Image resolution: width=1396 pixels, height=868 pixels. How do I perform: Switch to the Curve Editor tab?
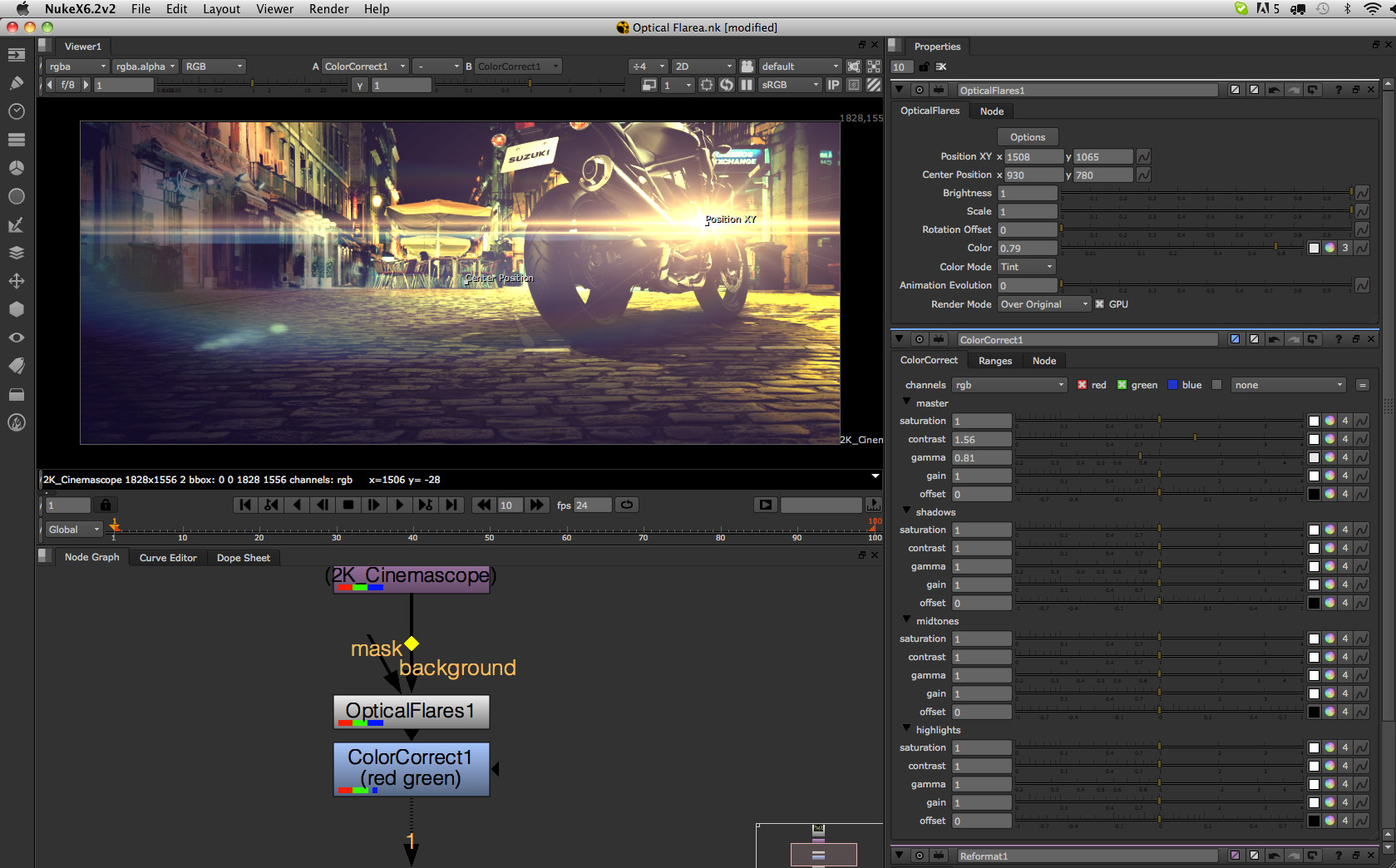click(x=167, y=557)
